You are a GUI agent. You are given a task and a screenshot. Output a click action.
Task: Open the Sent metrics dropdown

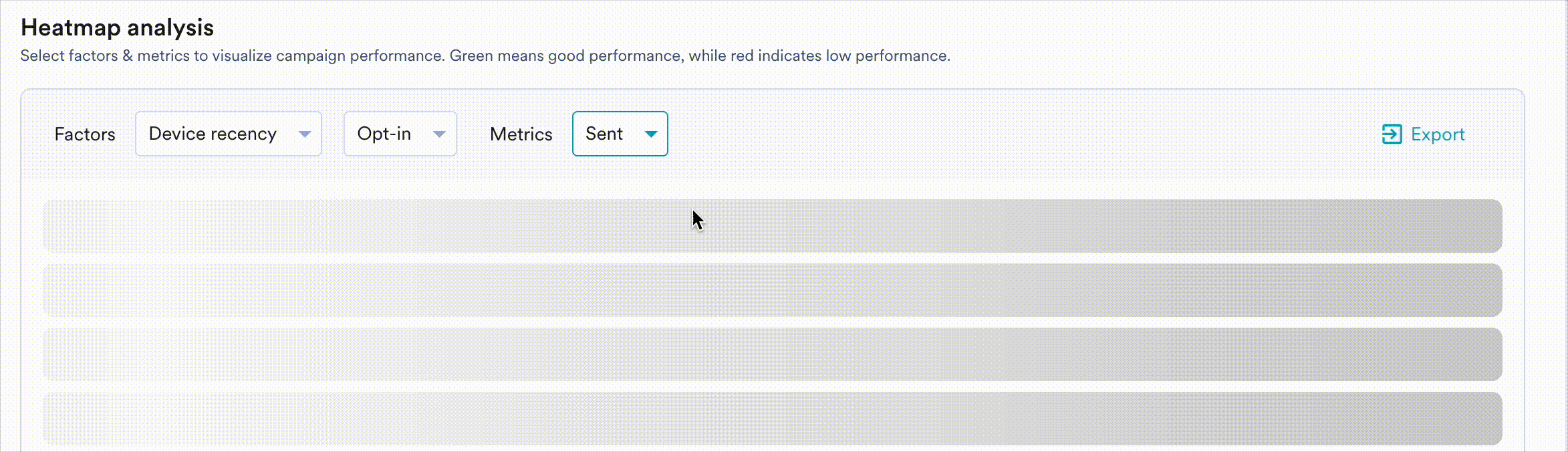pyautogui.click(x=620, y=134)
